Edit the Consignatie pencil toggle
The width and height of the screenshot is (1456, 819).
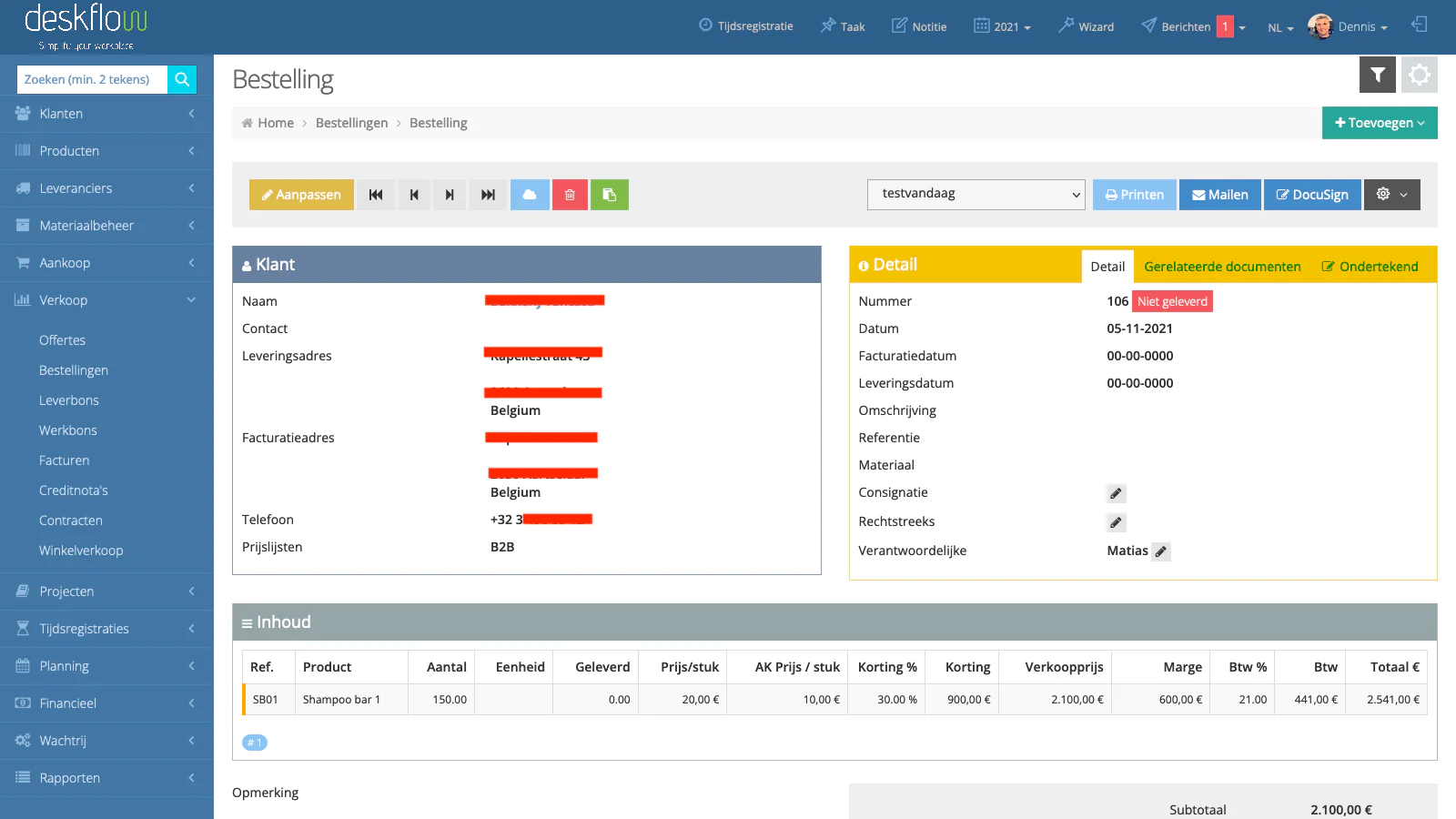(x=1116, y=493)
